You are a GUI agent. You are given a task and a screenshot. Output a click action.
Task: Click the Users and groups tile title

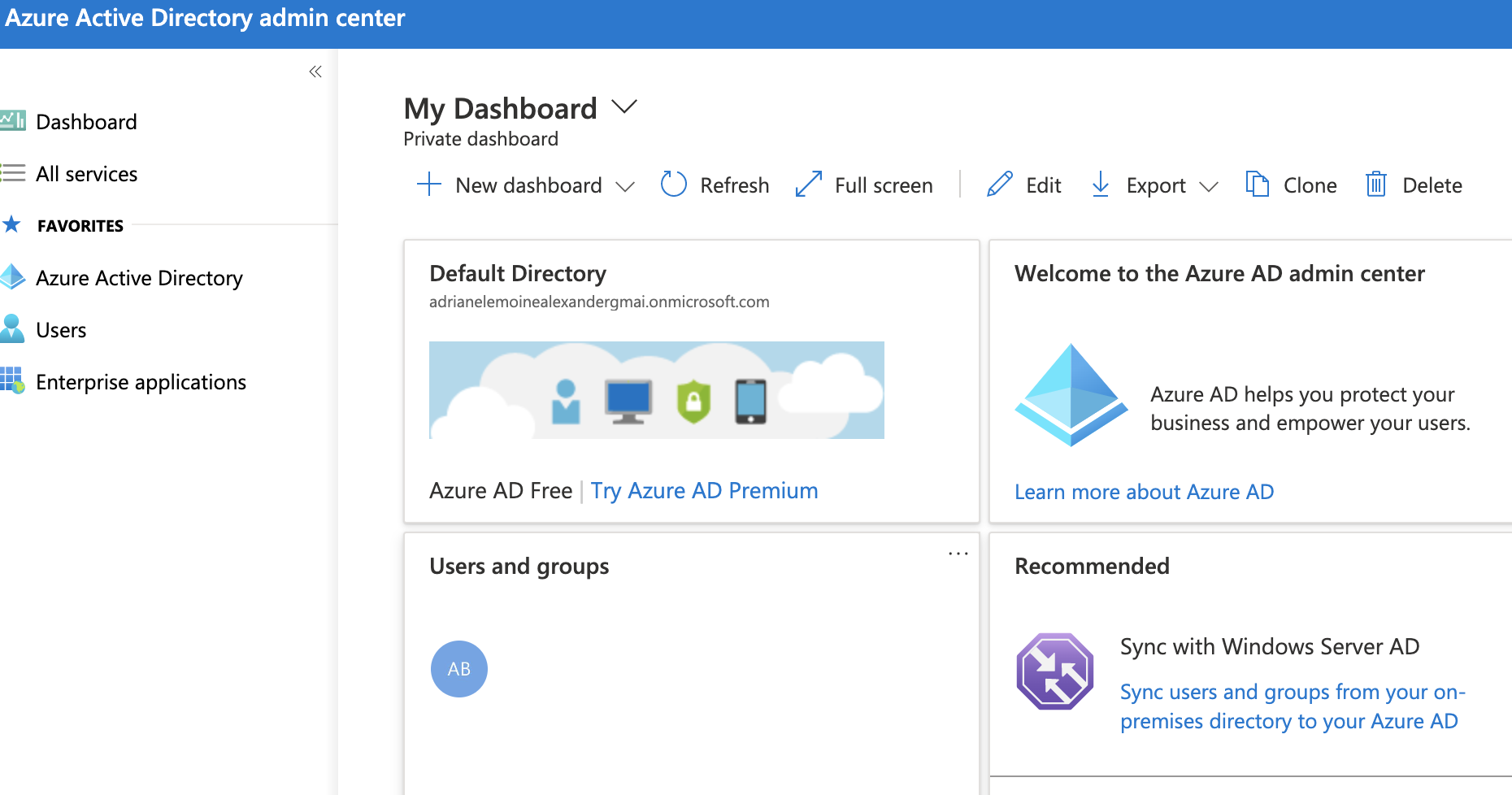pos(519,566)
